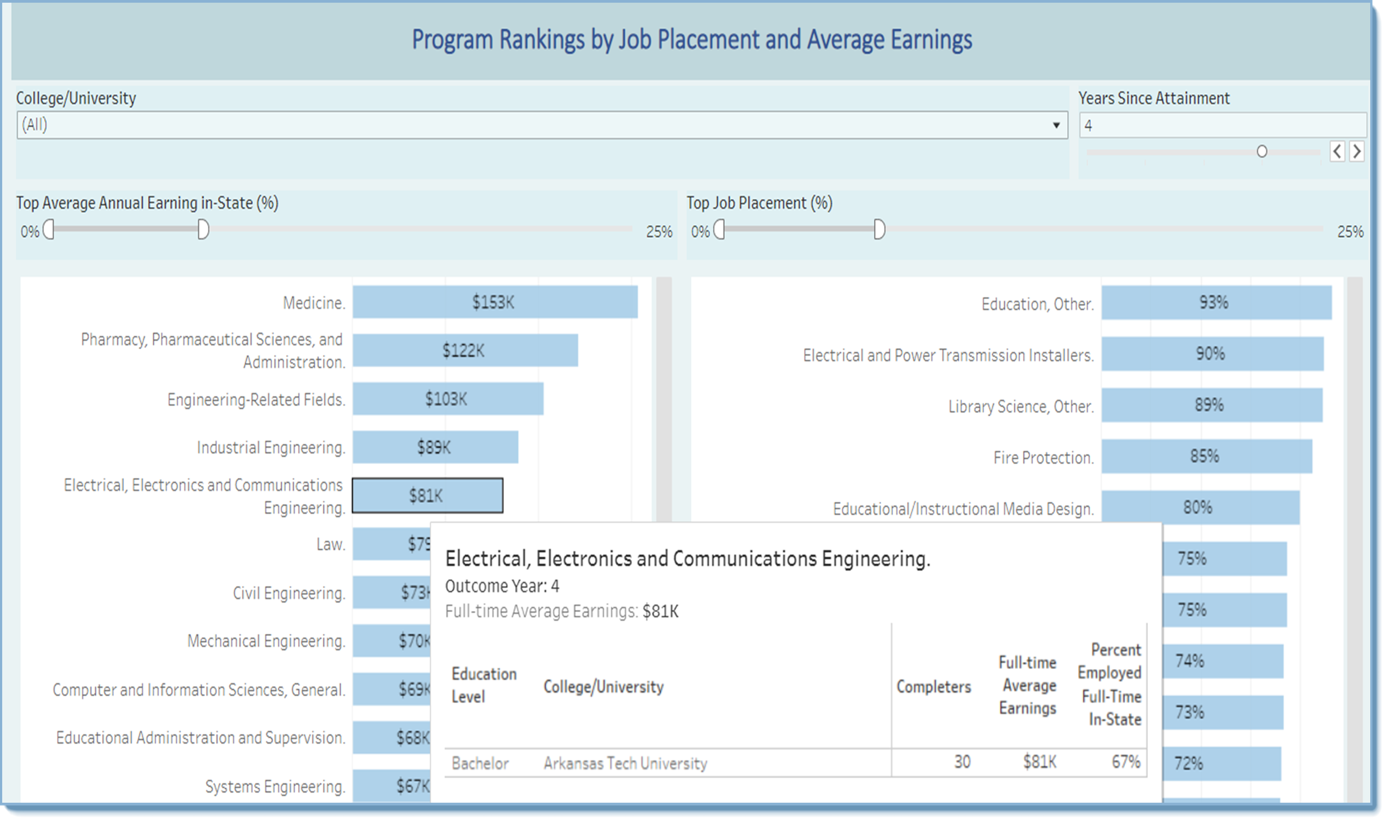Image resolution: width=1400 pixels, height=840 pixels.
Task: Select the 74% job placement bar
Action: click(1223, 661)
